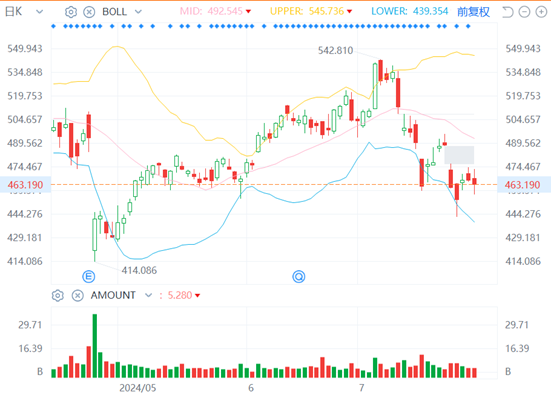Click the tallest green volume bar

click(95, 346)
